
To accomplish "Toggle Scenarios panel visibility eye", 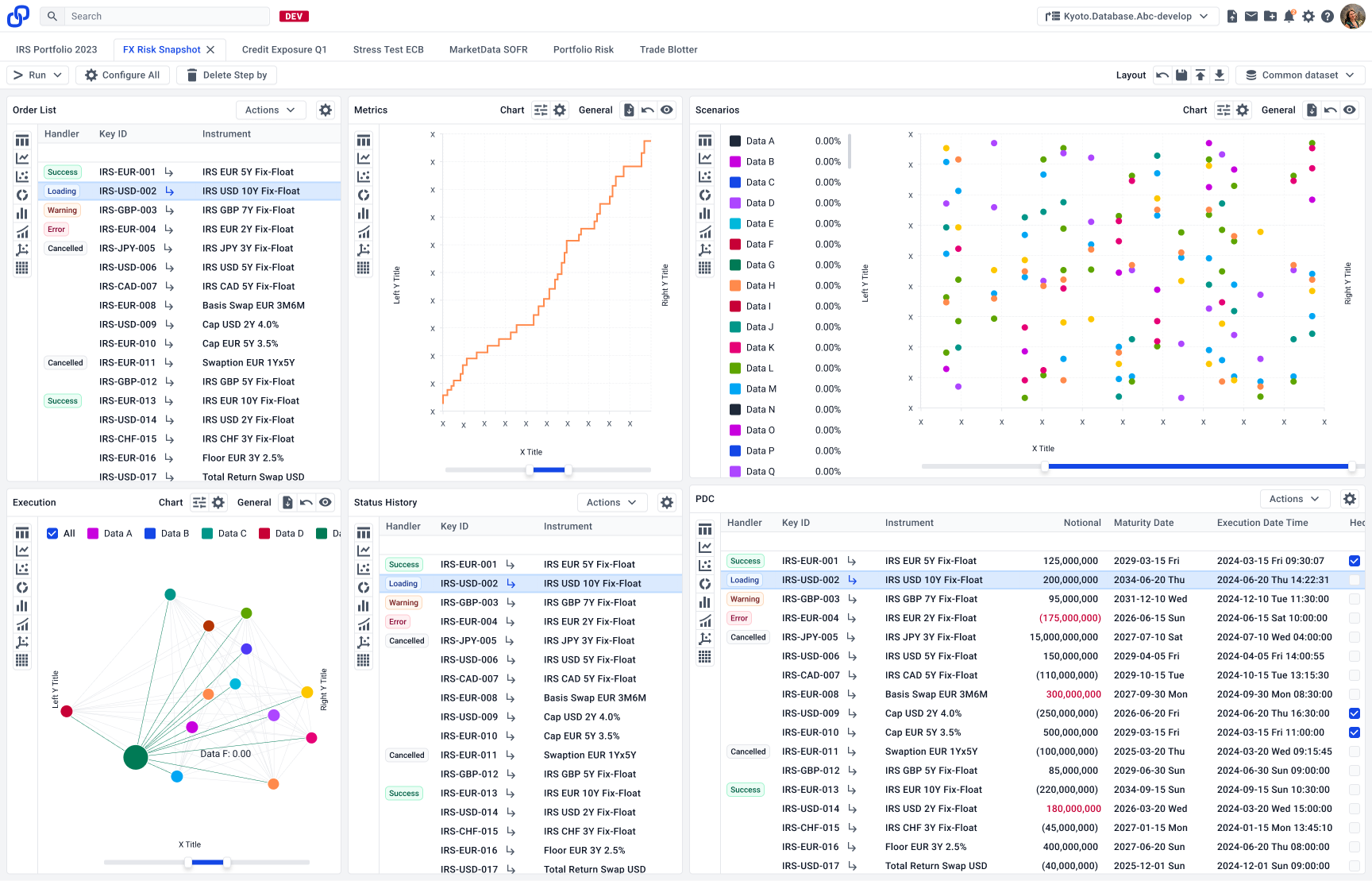I will [x=1350, y=110].
